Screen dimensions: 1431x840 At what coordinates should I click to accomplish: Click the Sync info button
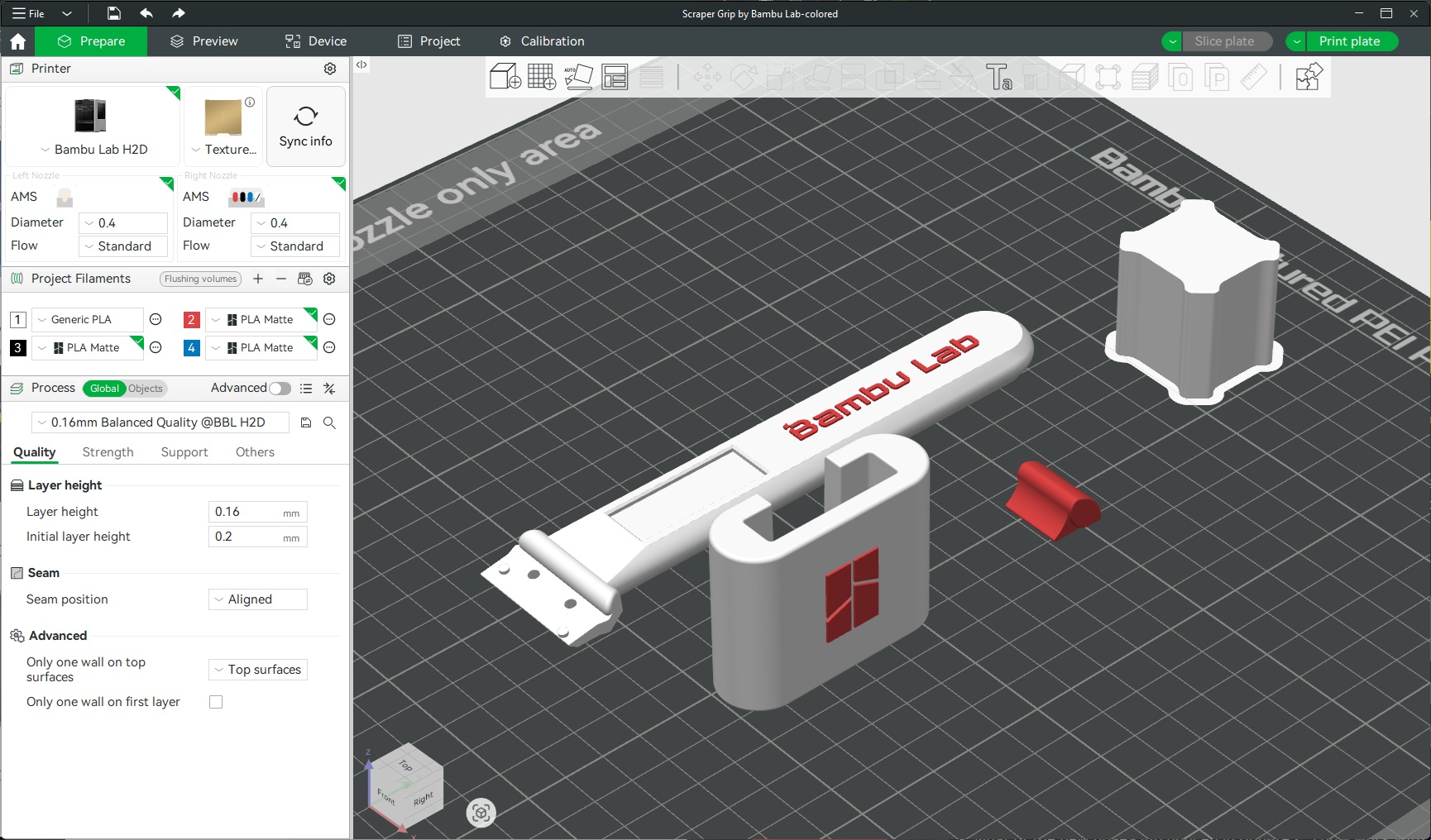click(305, 126)
